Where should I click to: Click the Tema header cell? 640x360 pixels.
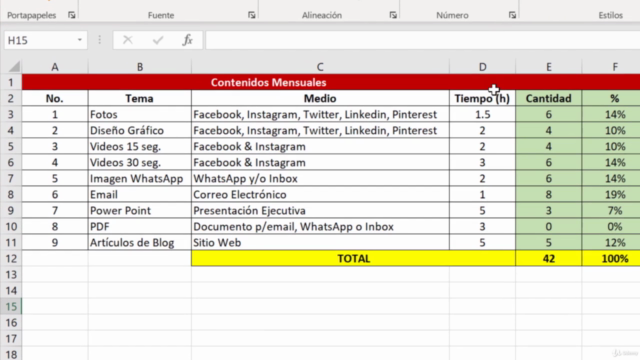pyautogui.click(x=140, y=98)
